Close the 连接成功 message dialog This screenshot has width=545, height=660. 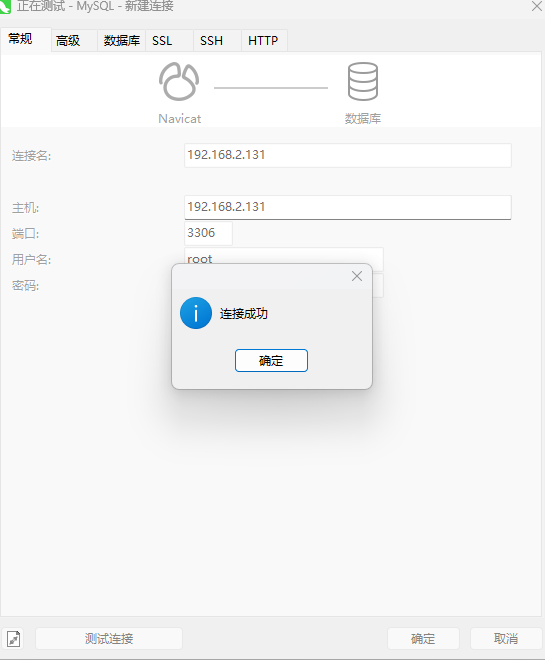pyautogui.click(x=357, y=276)
